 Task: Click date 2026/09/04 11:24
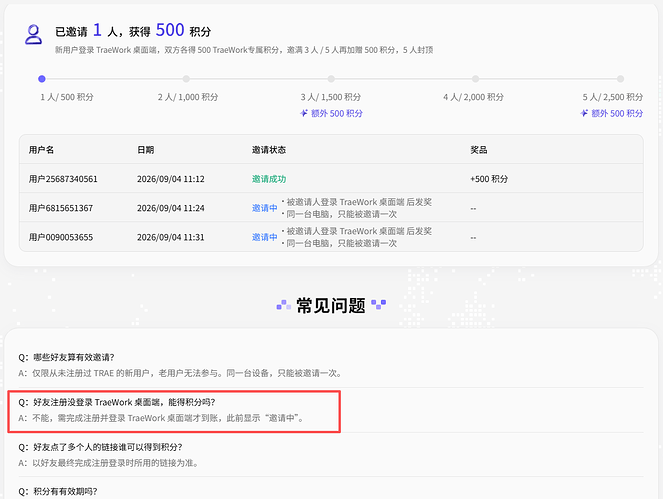click(171, 208)
